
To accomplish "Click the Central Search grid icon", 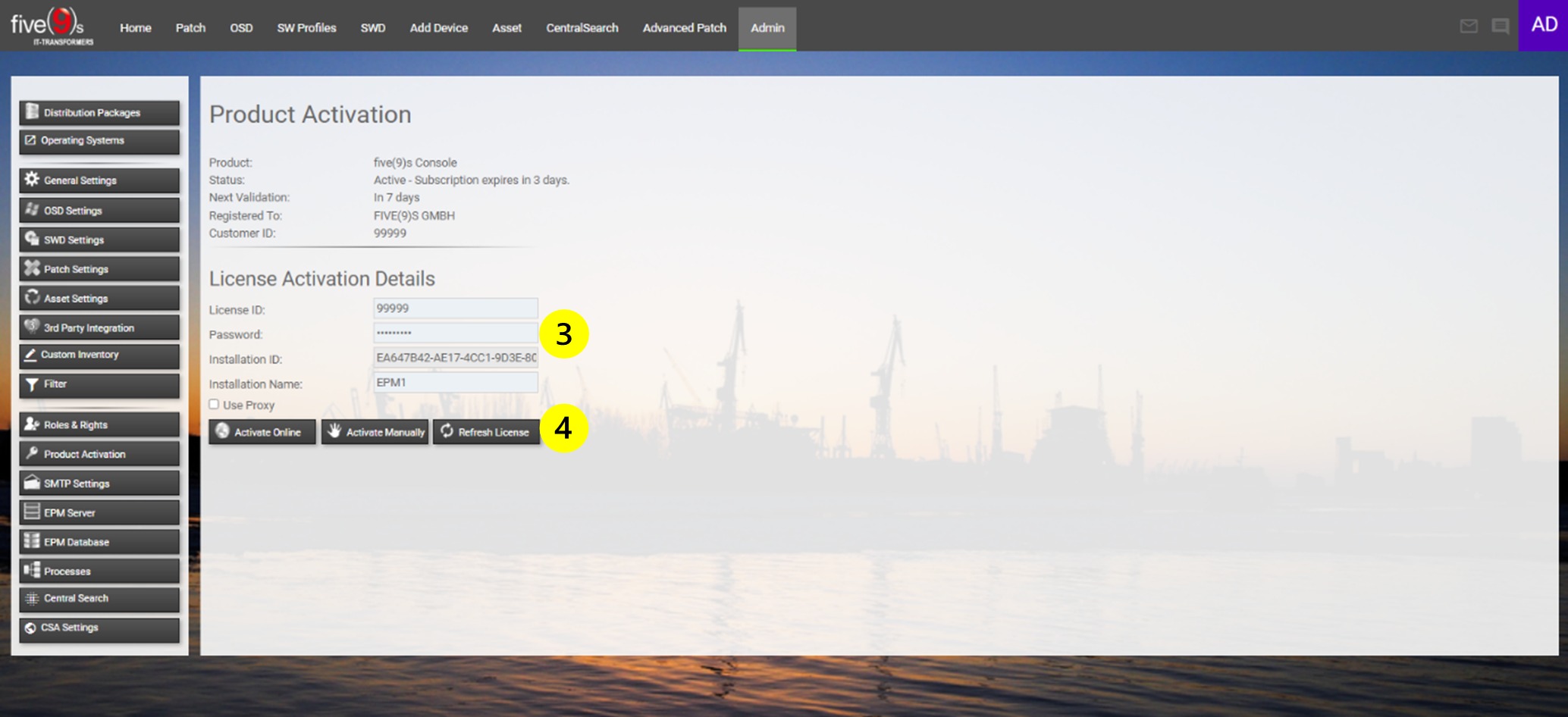I will pos(32,599).
